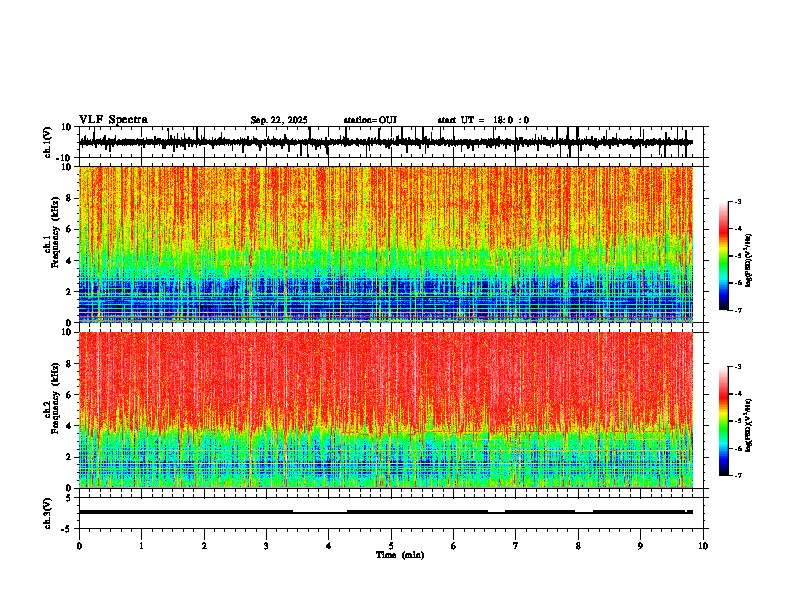Click the ch.1 waveform trace panel
792x612 pixels.
(x=393, y=142)
